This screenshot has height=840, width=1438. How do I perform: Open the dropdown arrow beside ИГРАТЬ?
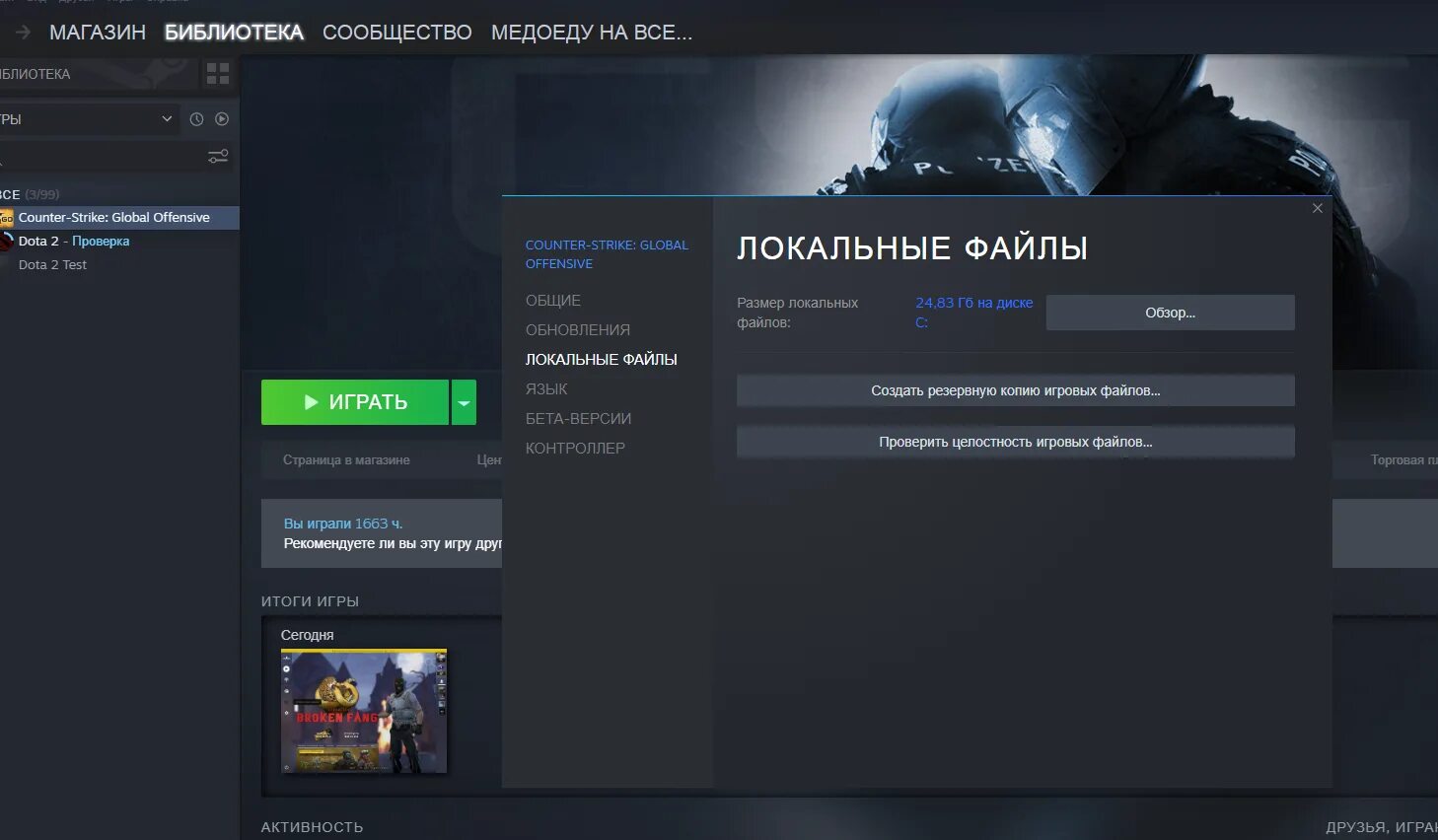click(464, 402)
